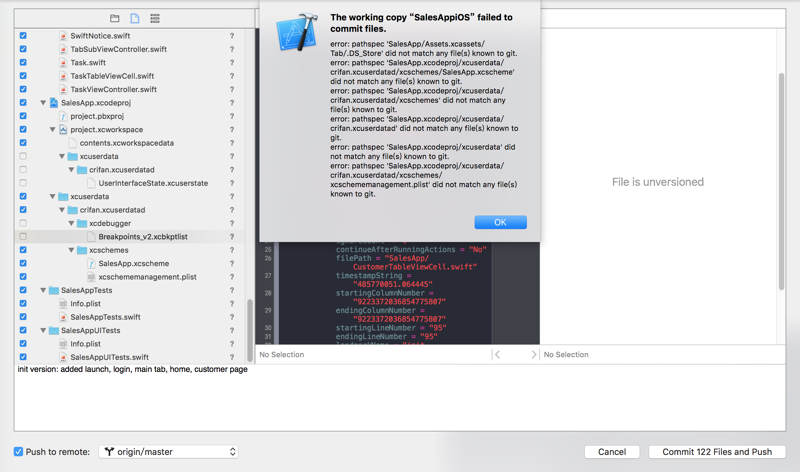Click into the commit message text area
Image resolution: width=800 pixels, height=472 pixels.
tap(400, 398)
